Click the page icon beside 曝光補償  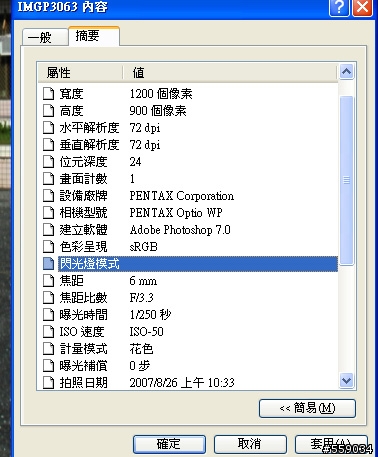click(x=48, y=366)
